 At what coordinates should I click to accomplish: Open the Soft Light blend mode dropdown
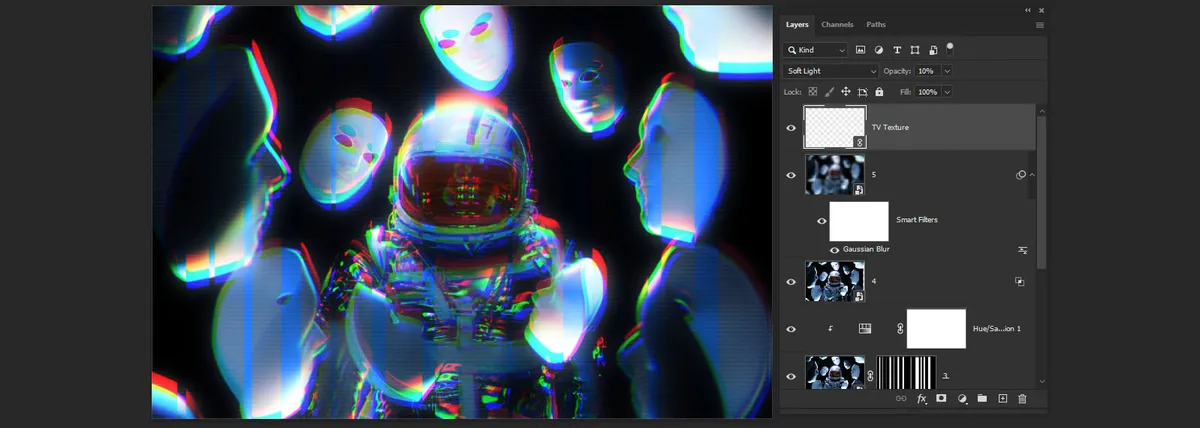[831, 71]
